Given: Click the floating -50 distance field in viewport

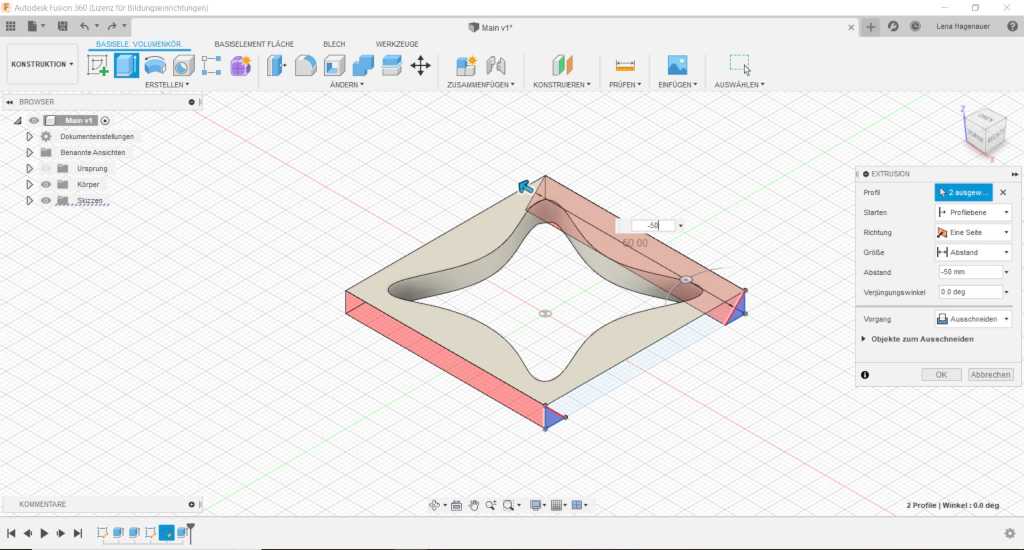Looking at the screenshot, I should click(653, 225).
